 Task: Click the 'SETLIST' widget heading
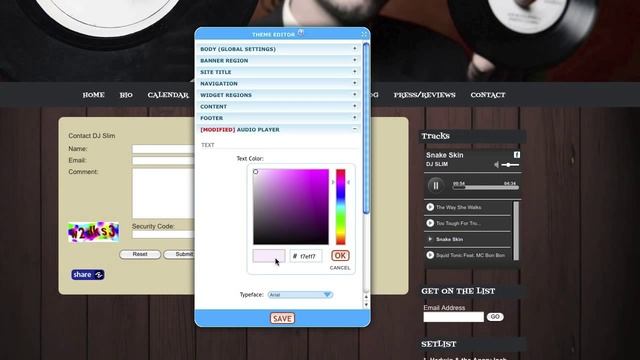click(439, 344)
